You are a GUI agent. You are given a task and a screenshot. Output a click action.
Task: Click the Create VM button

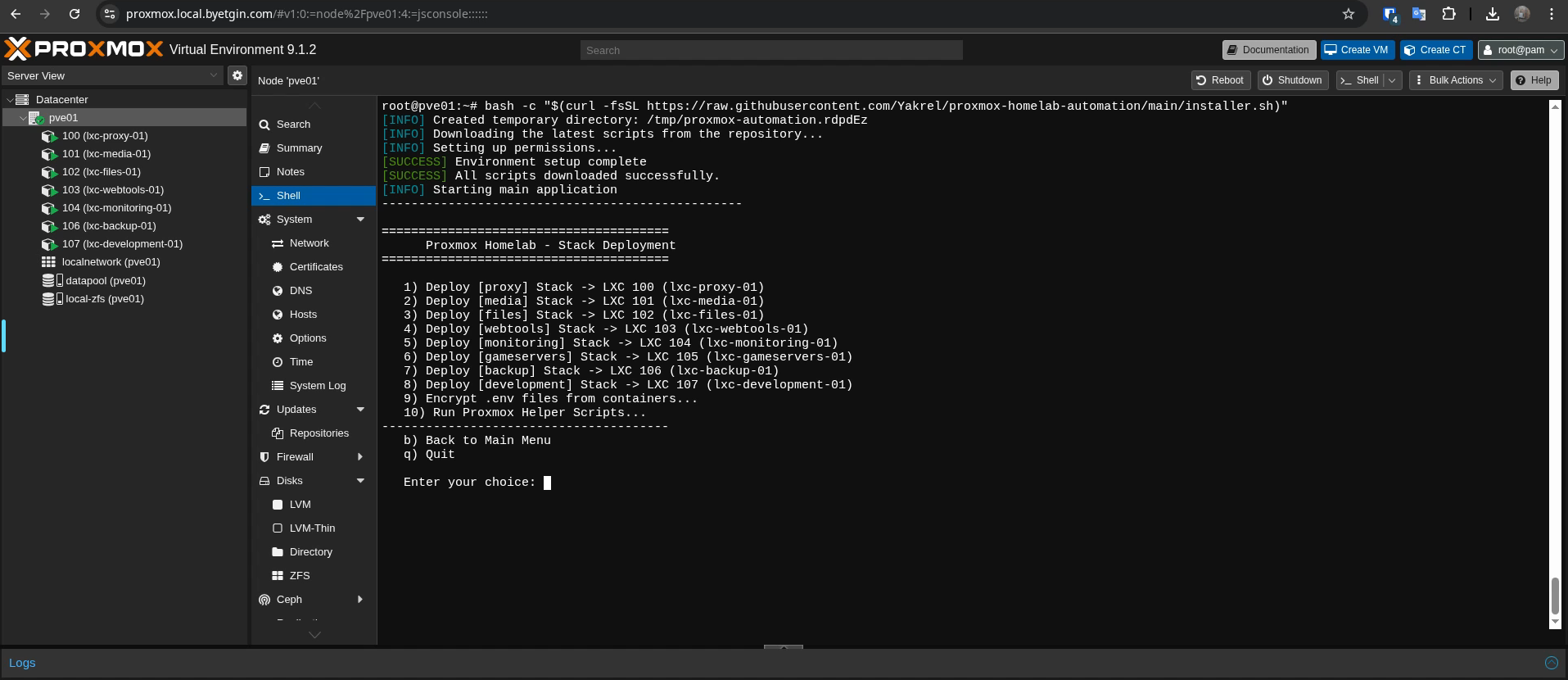point(1357,50)
